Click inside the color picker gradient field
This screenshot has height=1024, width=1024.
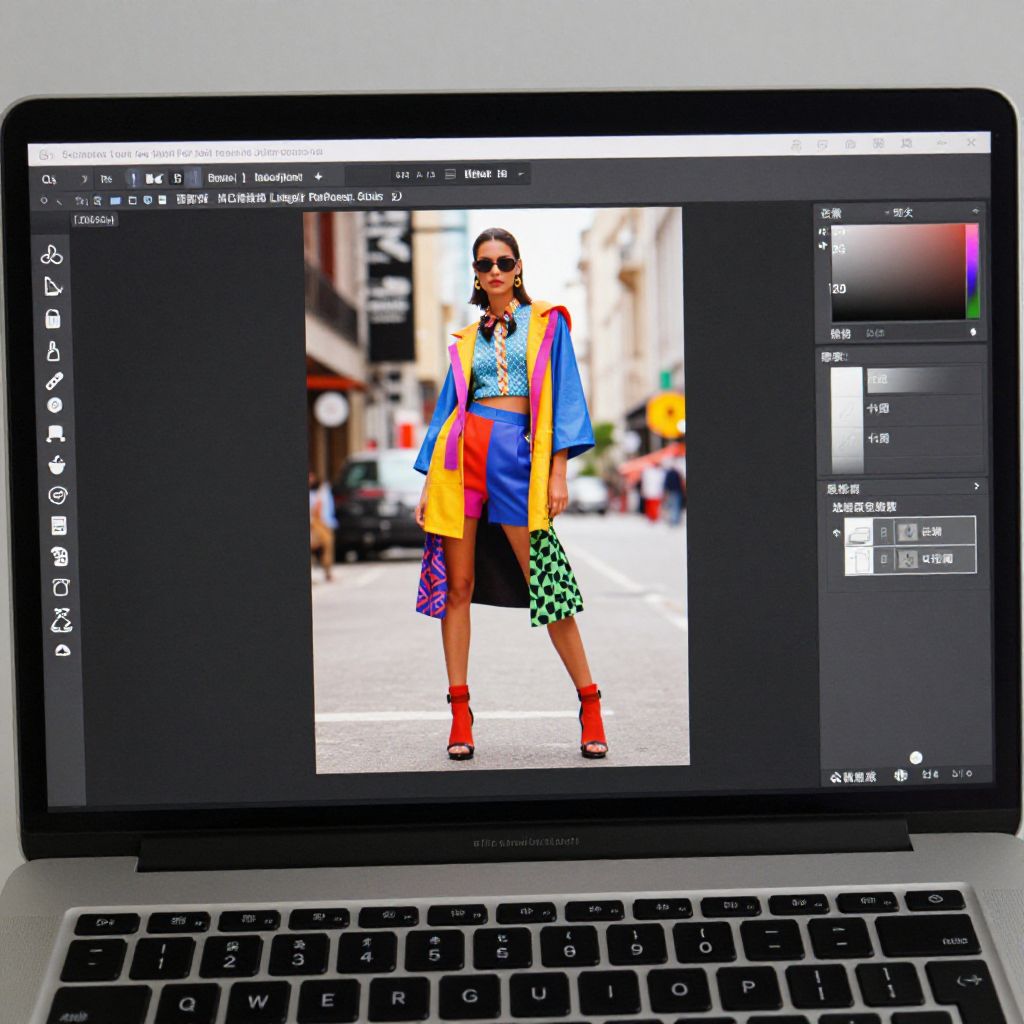tap(897, 270)
